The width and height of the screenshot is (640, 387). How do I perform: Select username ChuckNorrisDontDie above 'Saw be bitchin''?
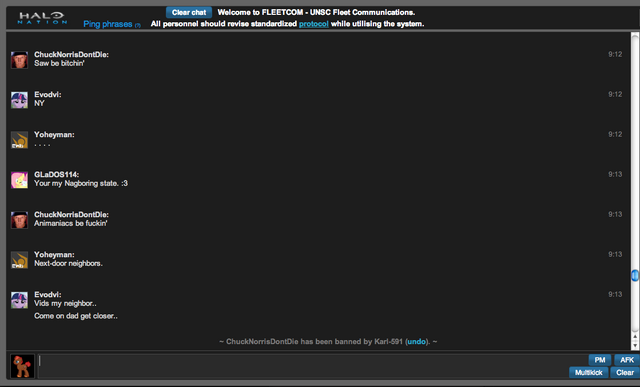click(71, 54)
